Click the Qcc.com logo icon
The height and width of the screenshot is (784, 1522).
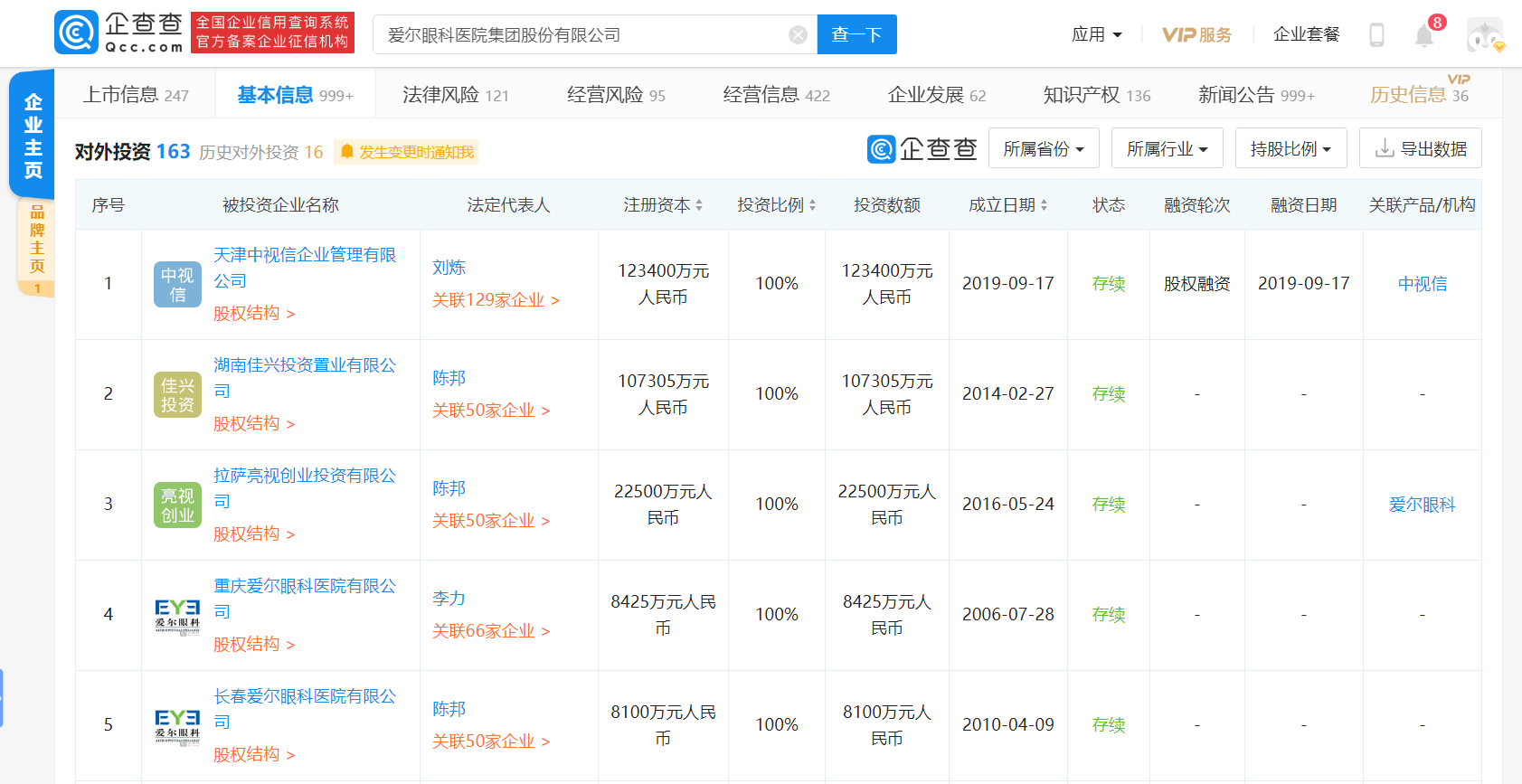tap(77, 33)
